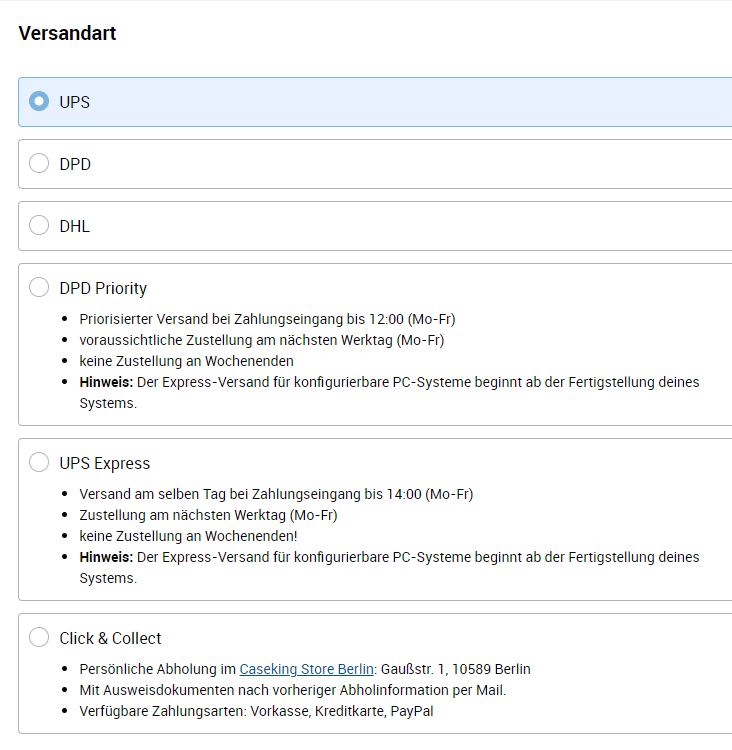
Task: Choose the Click & Collect radio button
Action: pos(39,638)
